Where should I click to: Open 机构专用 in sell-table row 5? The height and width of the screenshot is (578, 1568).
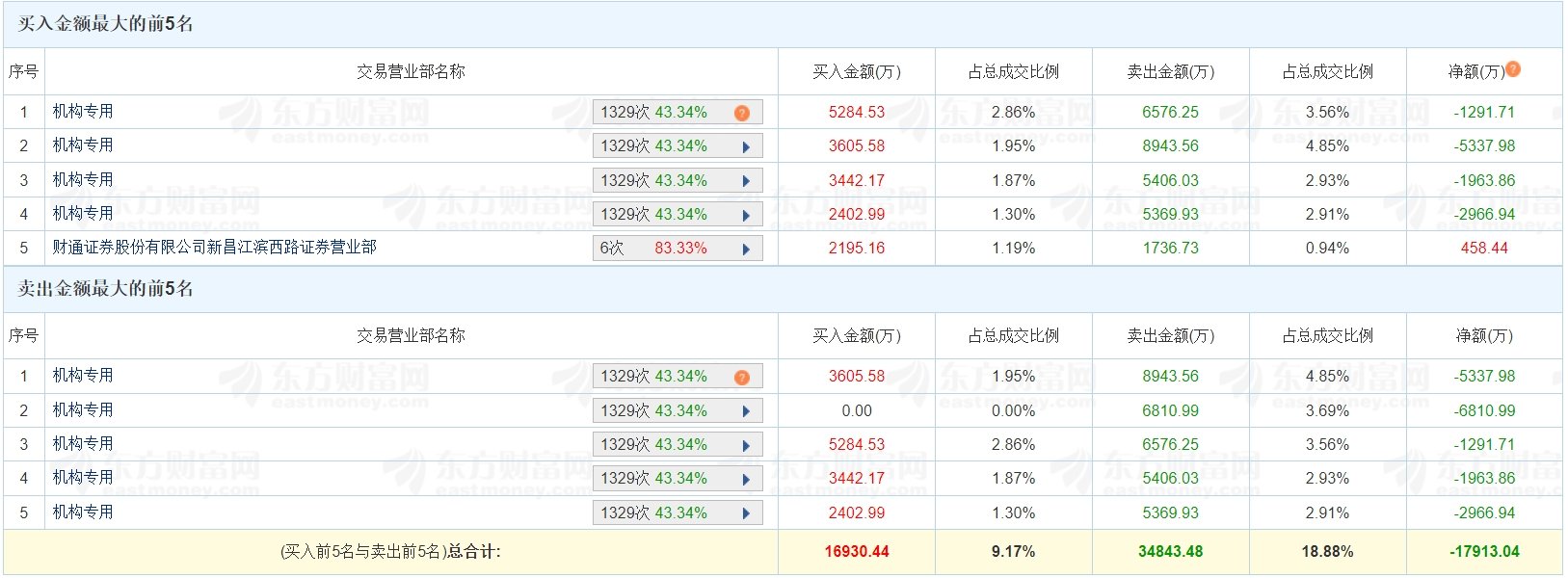point(83,512)
